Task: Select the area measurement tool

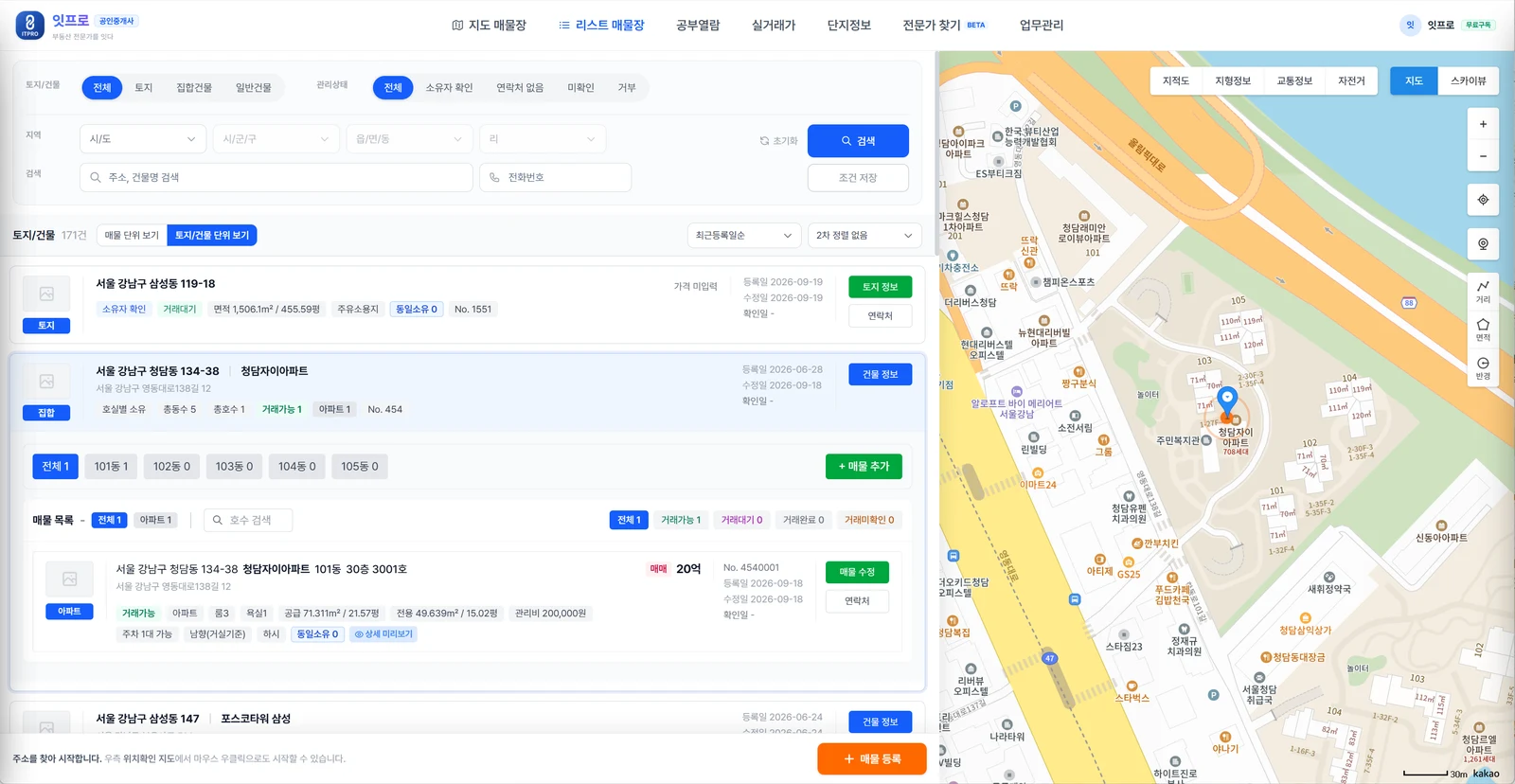Action: [x=1483, y=330]
